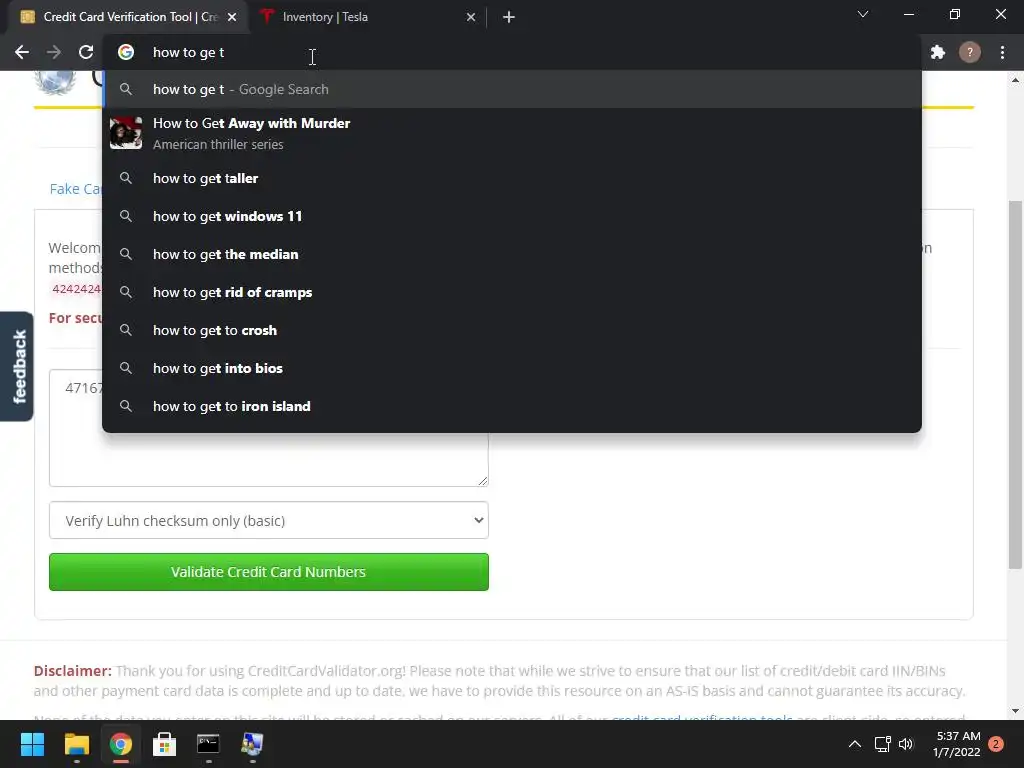This screenshot has width=1024, height=768.
Task: Click the Chrome taskbar icon
Action: click(x=120, y=744)
